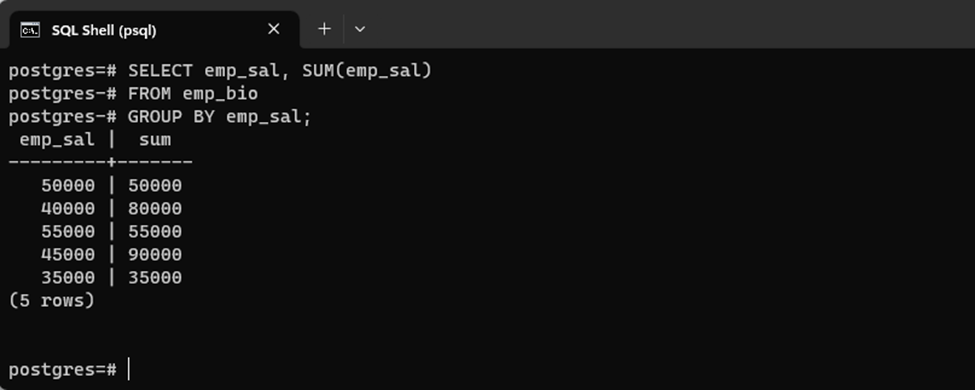Click the terminal icon on the SQL Shell tab
The height and width of the screenshot is (390, 975).
click(30, 30)
